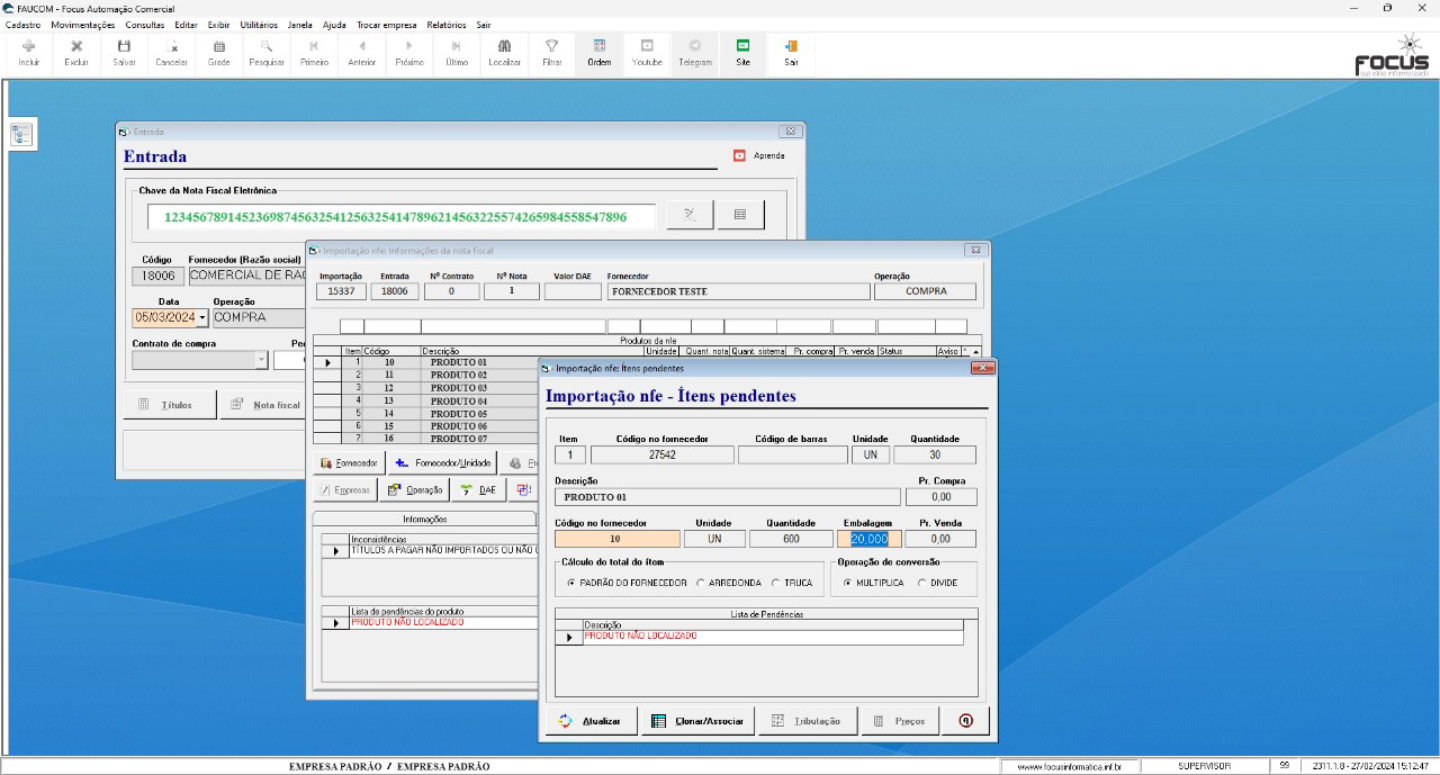This screenshot has height=775, width=1440.
Task: Click the DAE button
Action: [x=478, y=490]
